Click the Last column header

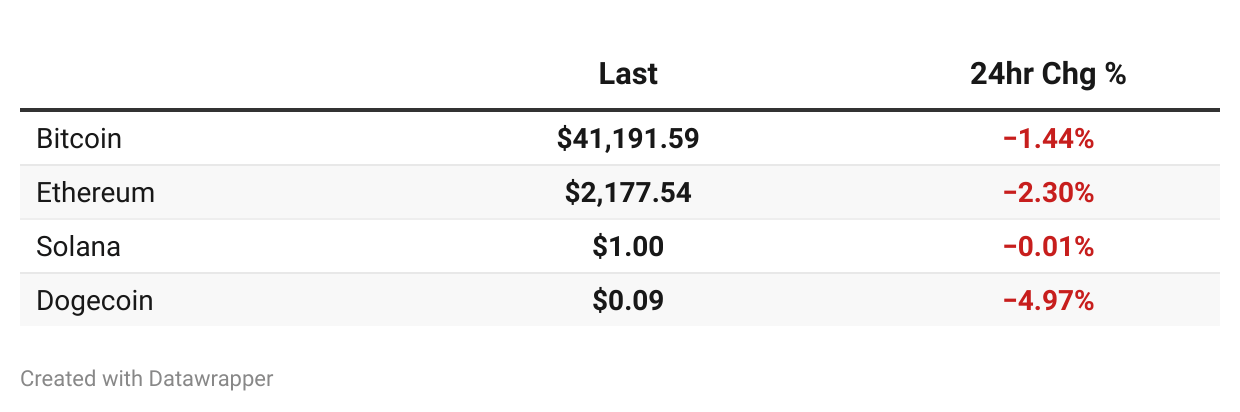[x=628, y=74]
